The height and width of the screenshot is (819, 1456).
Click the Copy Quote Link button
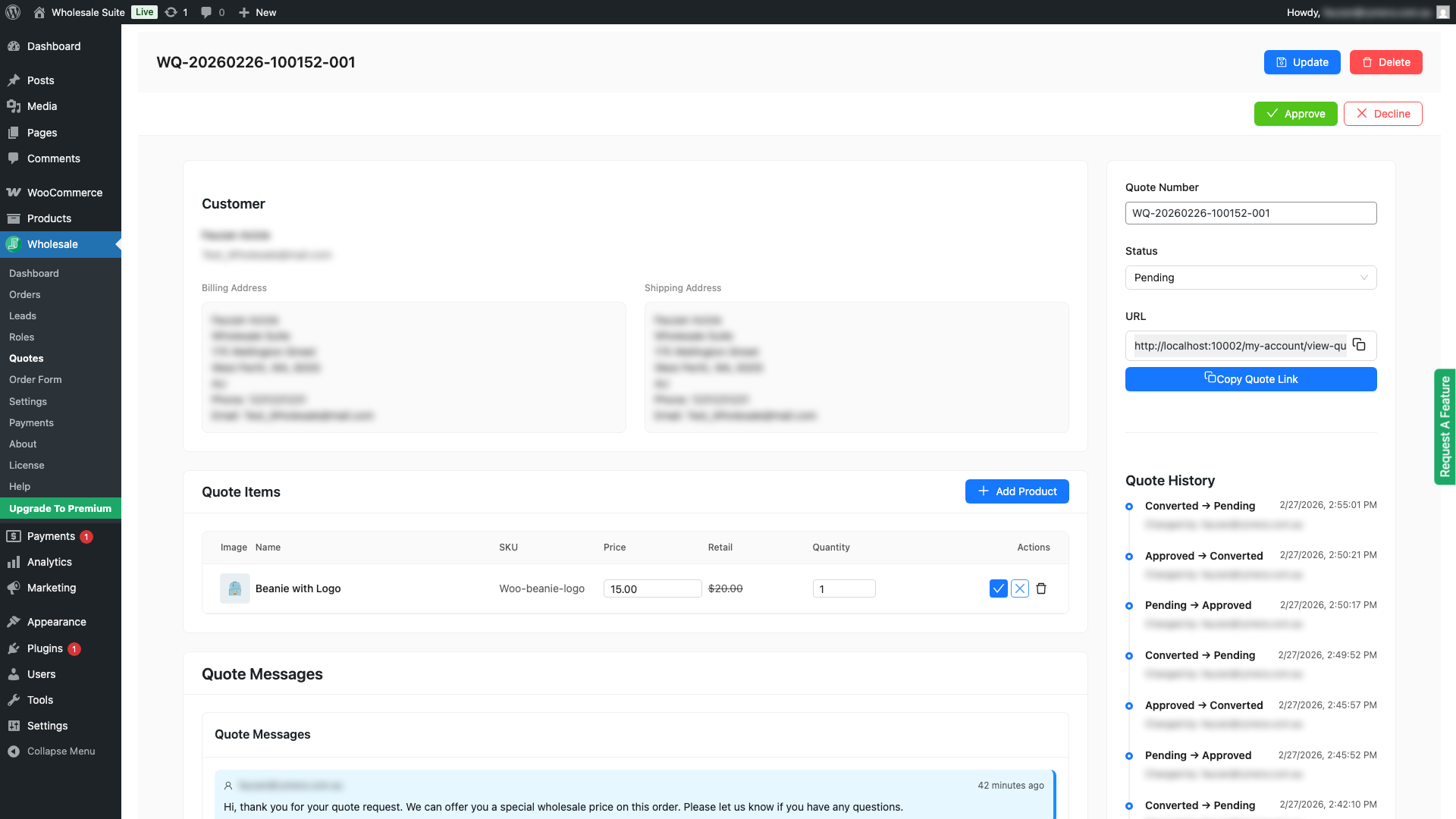[1250, 379]
